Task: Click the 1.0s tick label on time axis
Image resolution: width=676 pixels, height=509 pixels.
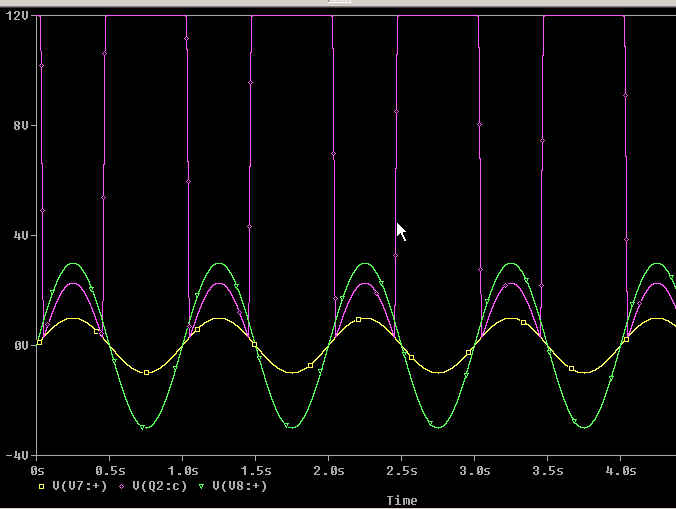Action: coord(182,468)
